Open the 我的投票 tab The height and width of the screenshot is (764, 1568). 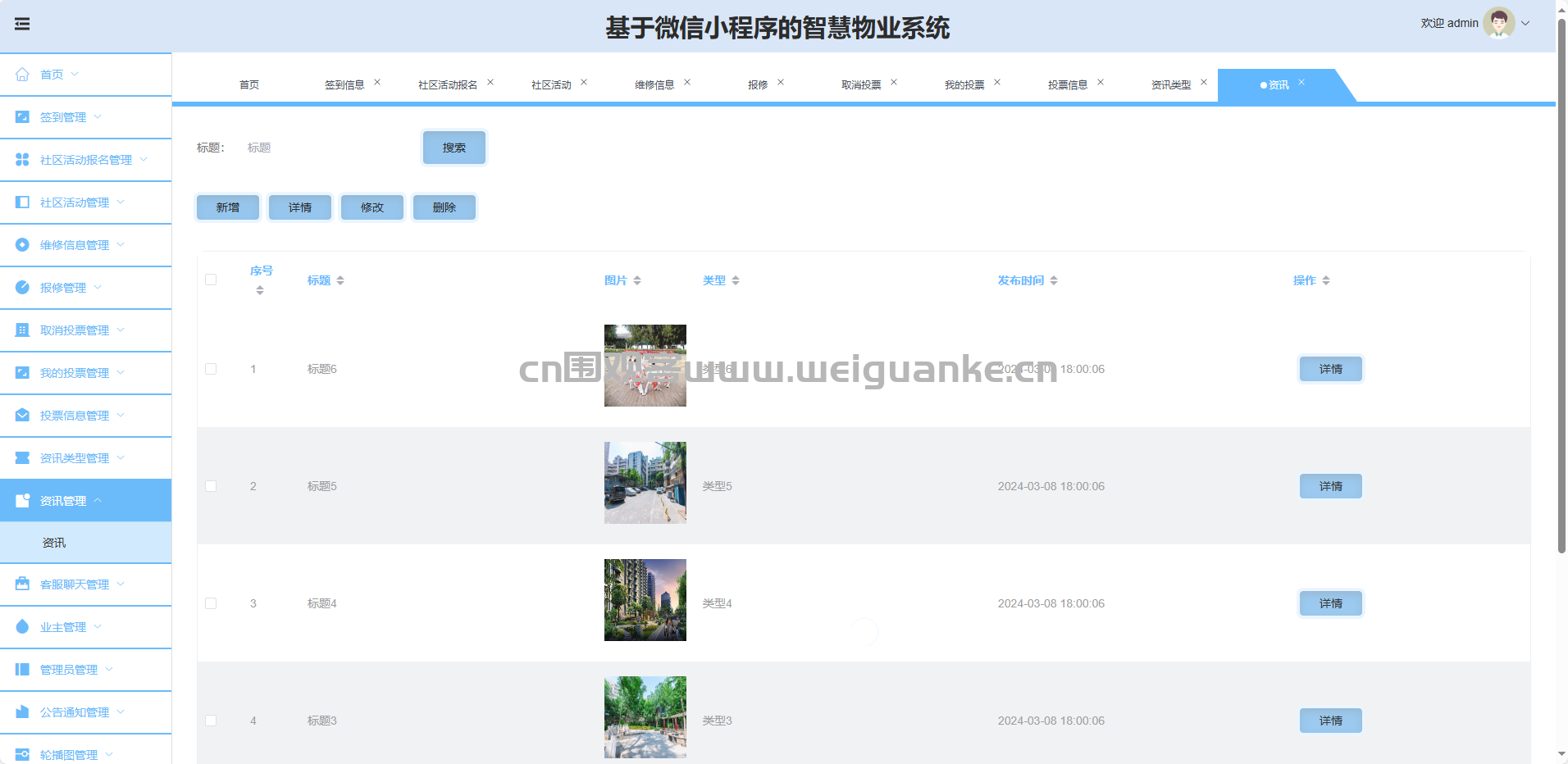tap(964, 85)
